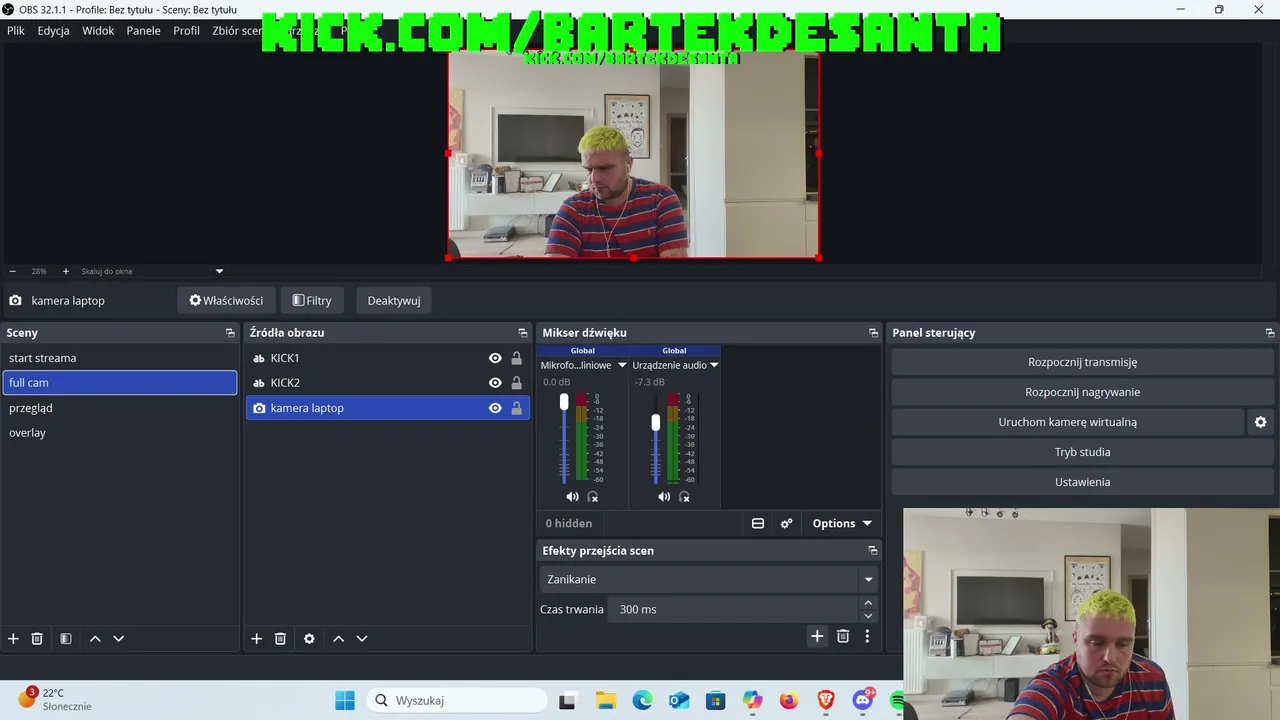The height and width of the screenshot is (720, 1280).
Task: Open the Plik menu
Action: [x=16, y=31]
